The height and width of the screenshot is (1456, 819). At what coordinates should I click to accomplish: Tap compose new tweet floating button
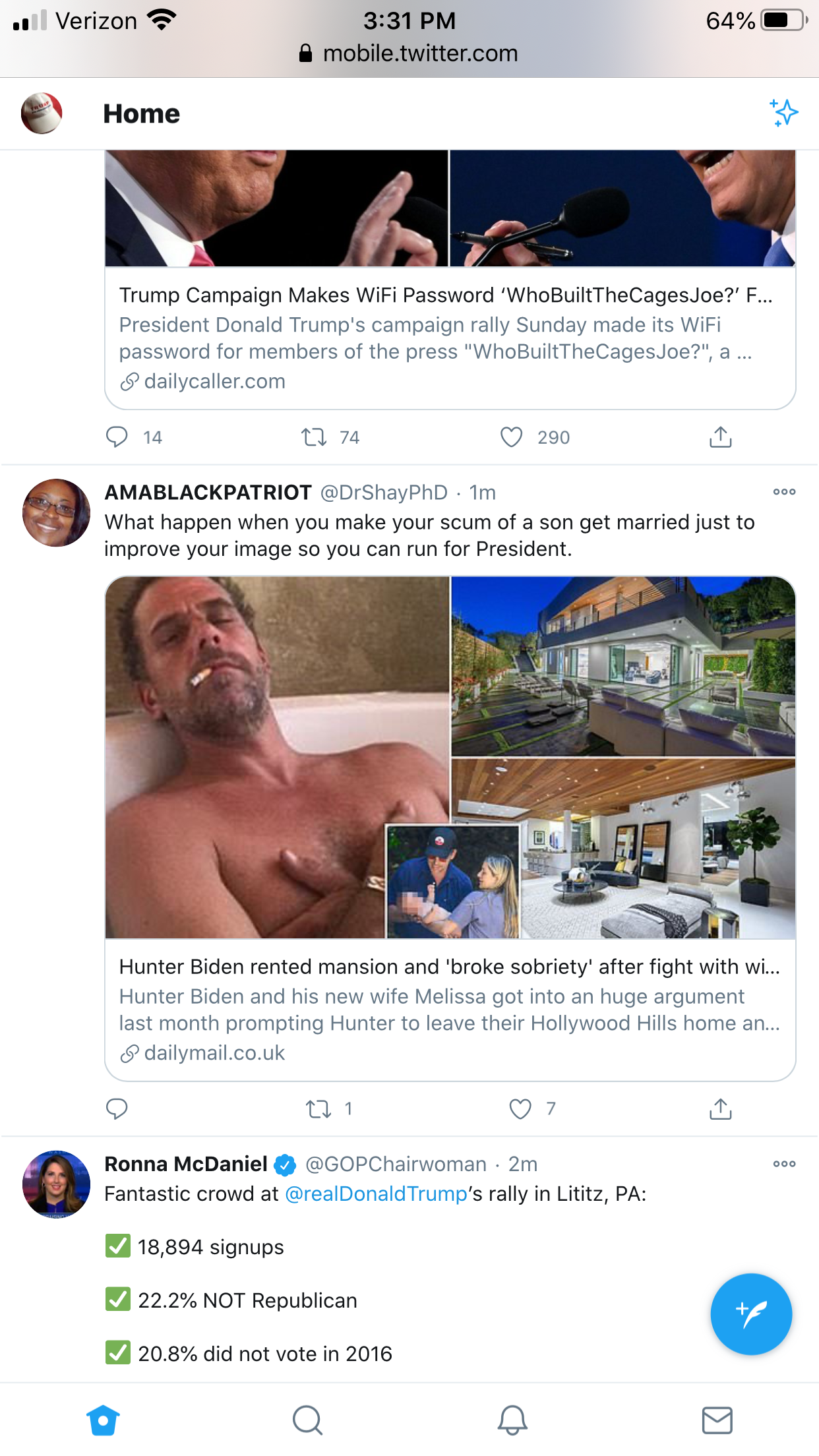pyautogui.click(x=751, y=1314)
